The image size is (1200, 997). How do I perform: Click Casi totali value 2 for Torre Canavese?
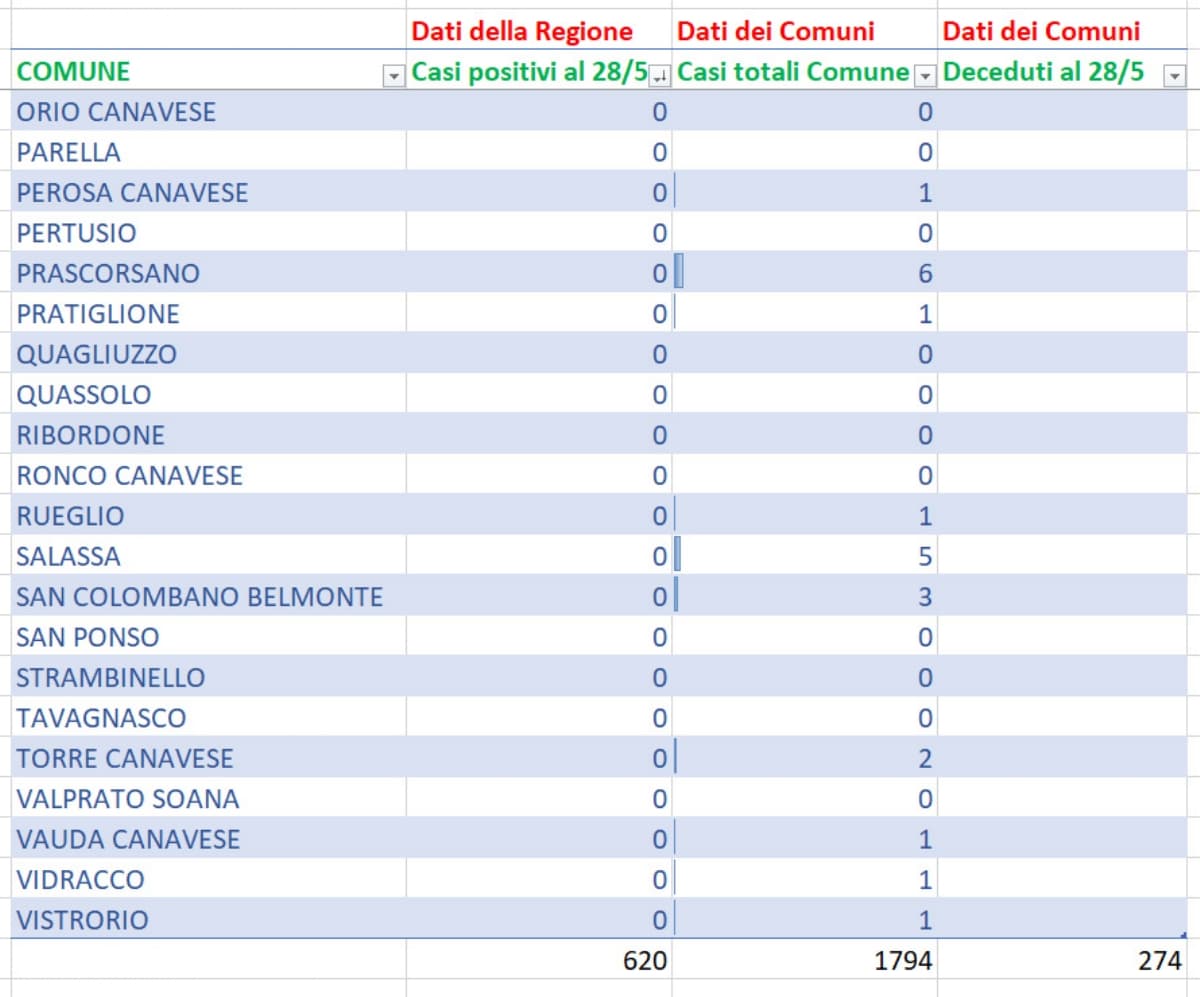(x=924, y=758)
